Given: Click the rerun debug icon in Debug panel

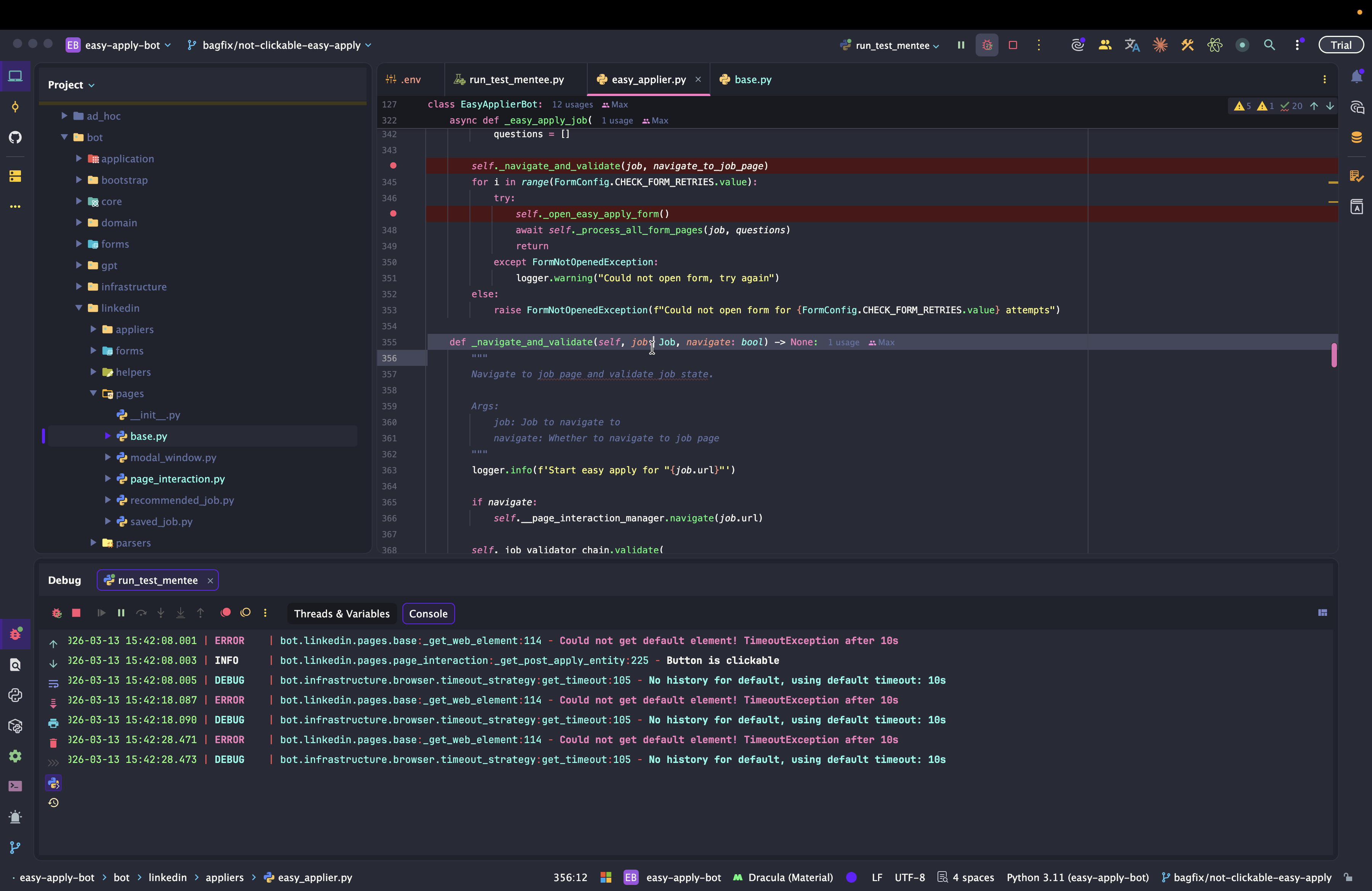Looking at the screenshot, I should tap(56, 613).
